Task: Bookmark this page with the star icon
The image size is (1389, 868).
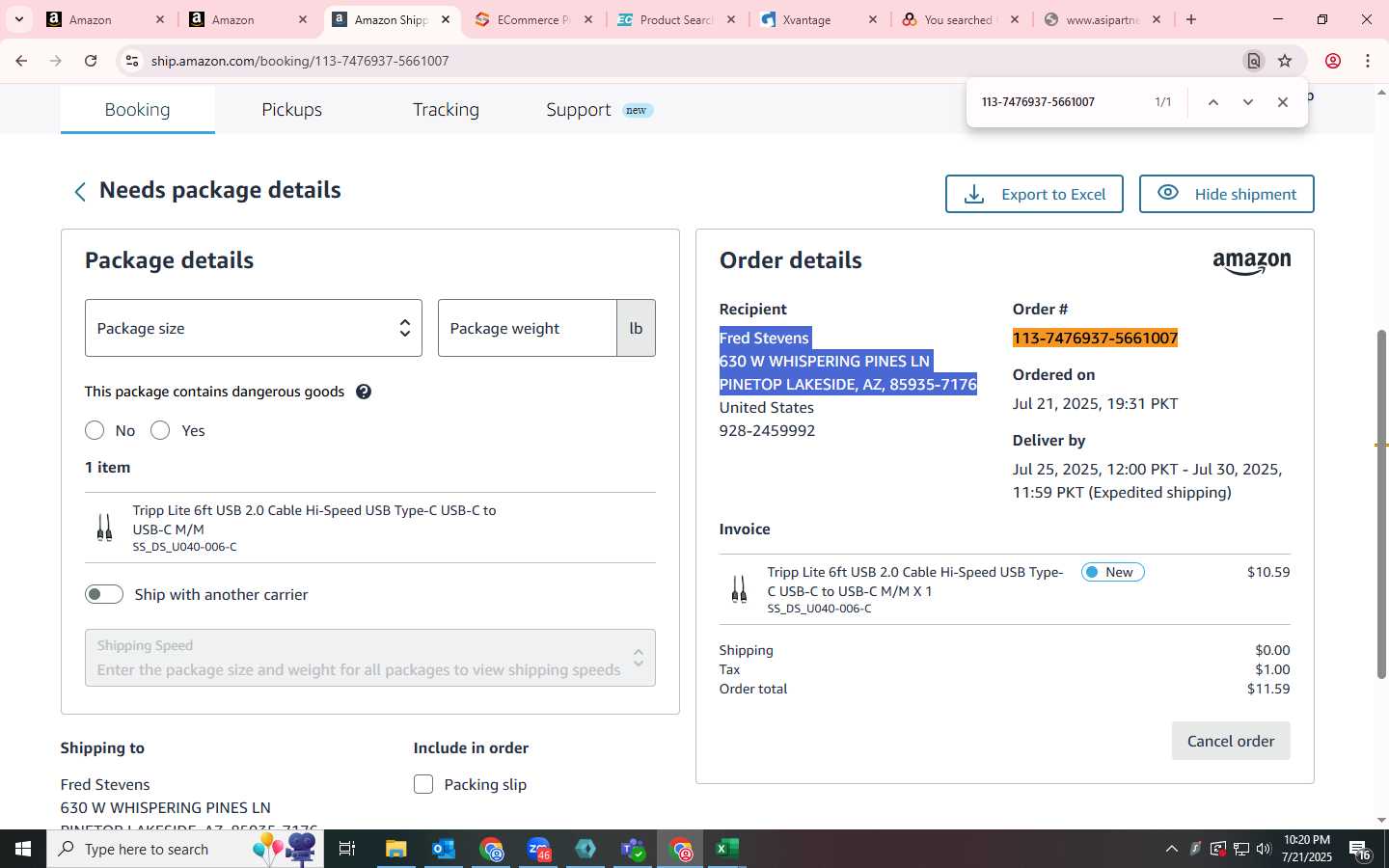Action: point(1285,61)
